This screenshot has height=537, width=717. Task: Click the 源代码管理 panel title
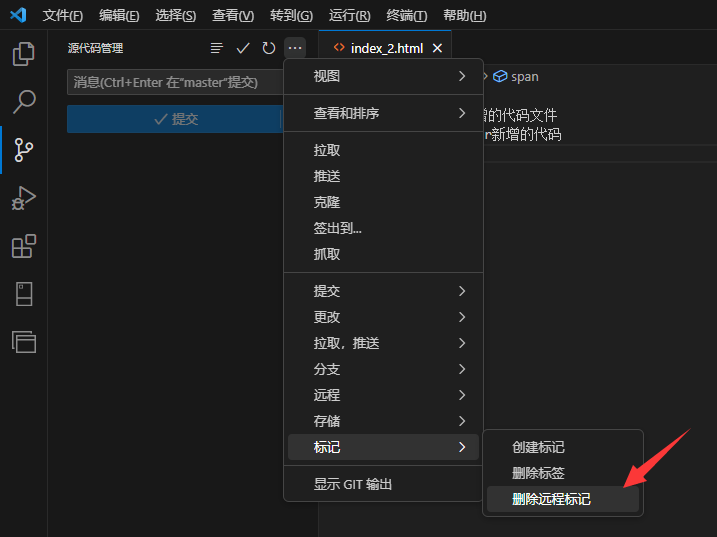(x=96, y=48)
